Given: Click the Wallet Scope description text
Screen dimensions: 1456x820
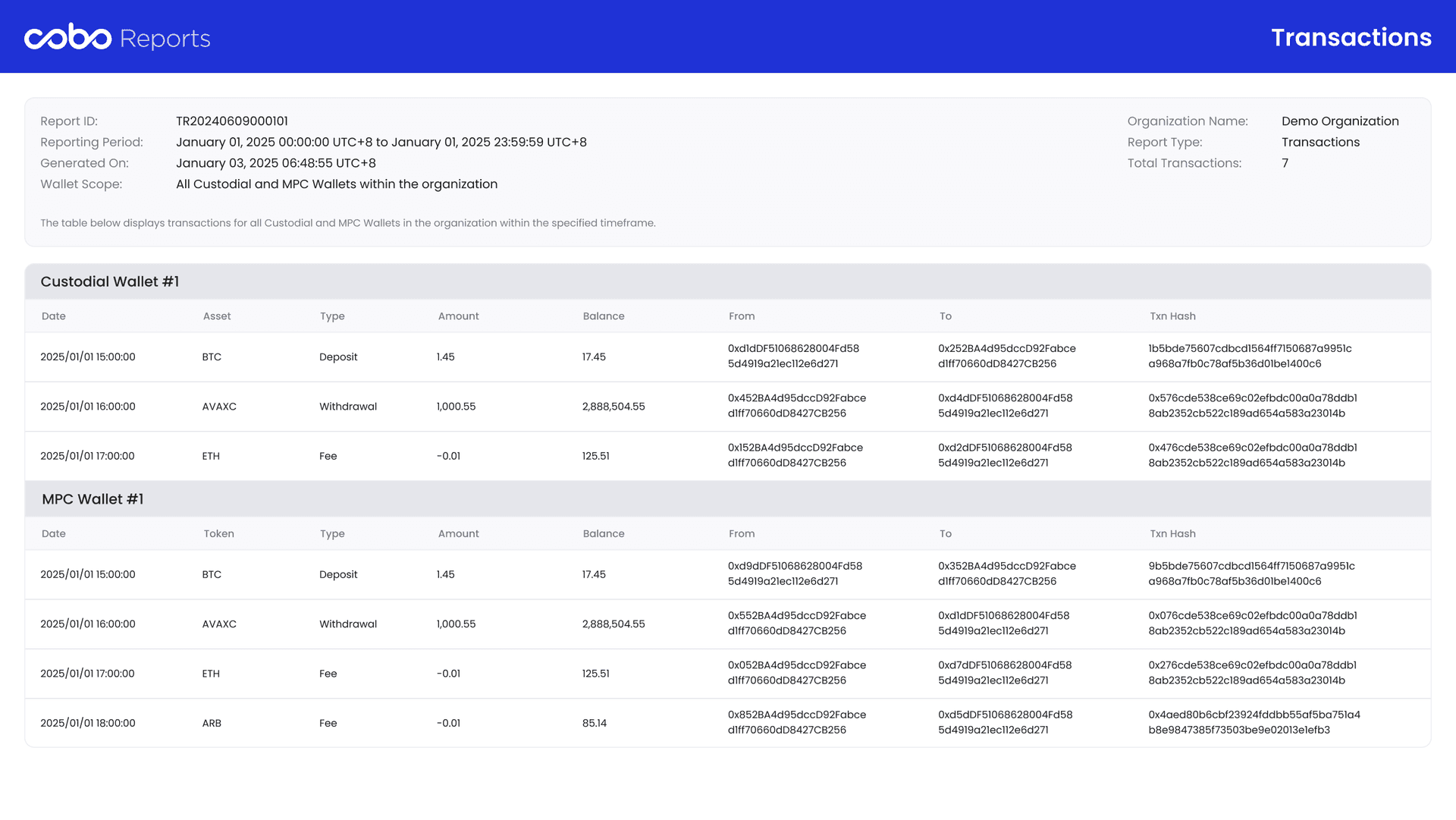Looking at the screenshot, I should coord(337,184).
